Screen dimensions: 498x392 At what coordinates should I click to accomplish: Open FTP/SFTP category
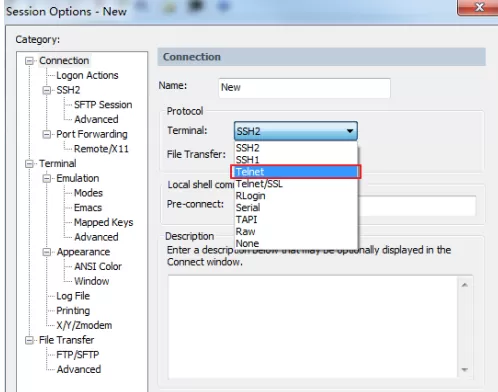[78, 355]
